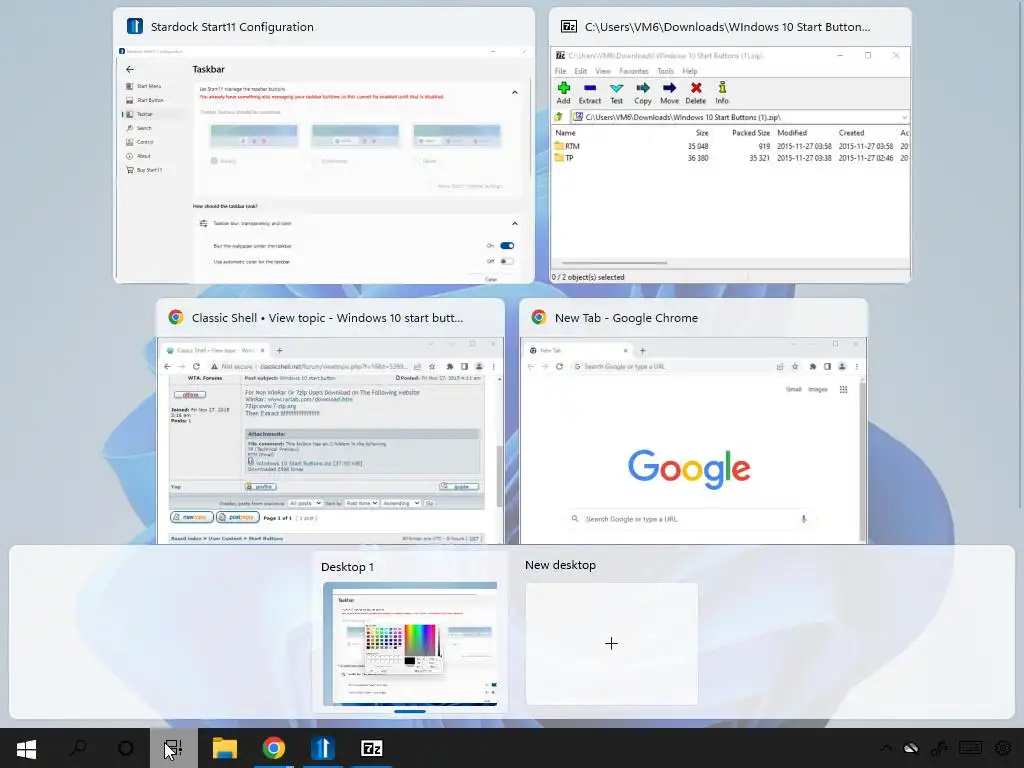Screen dimensions: 1024x768
Task: Click the three-dot menu in New Tab Chrome window
Action: [x=856, y=366]
